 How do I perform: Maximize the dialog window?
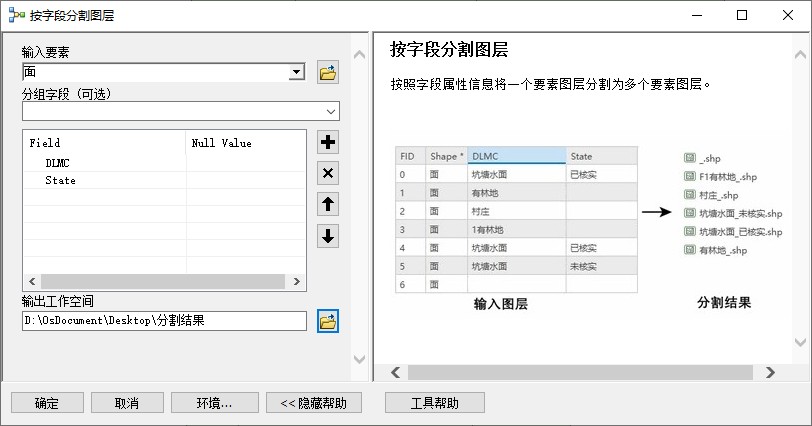coord(742,15)
